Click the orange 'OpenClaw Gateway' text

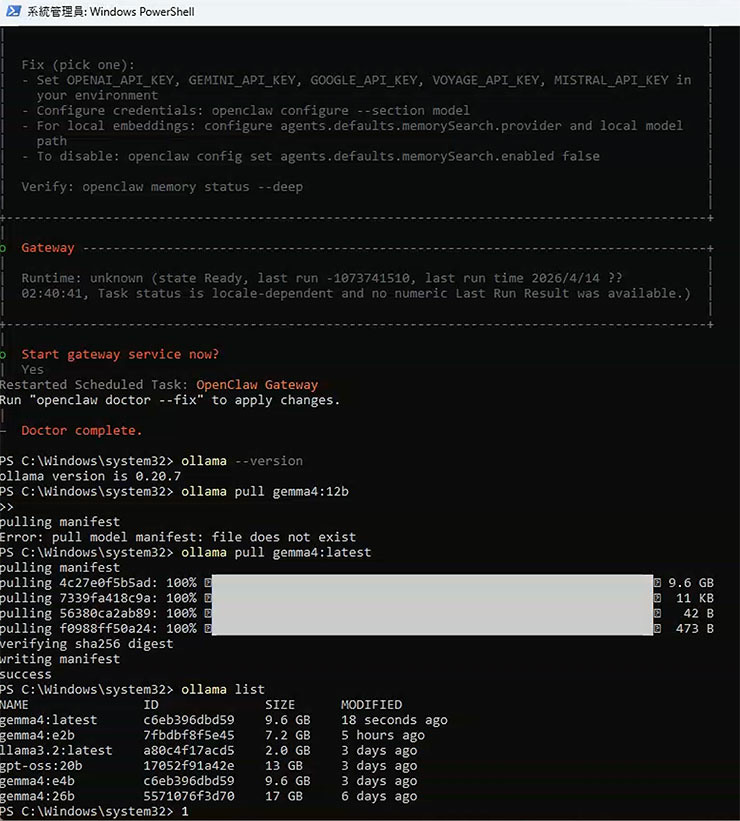click(x=257, y=385)
